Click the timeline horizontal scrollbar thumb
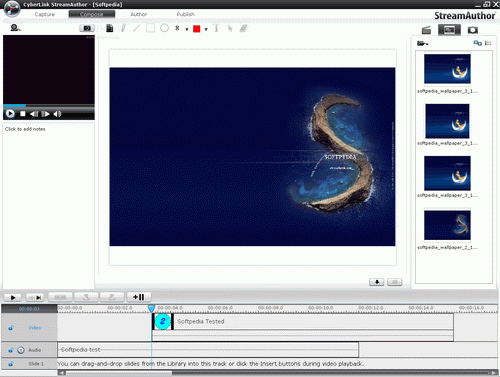 119,373
